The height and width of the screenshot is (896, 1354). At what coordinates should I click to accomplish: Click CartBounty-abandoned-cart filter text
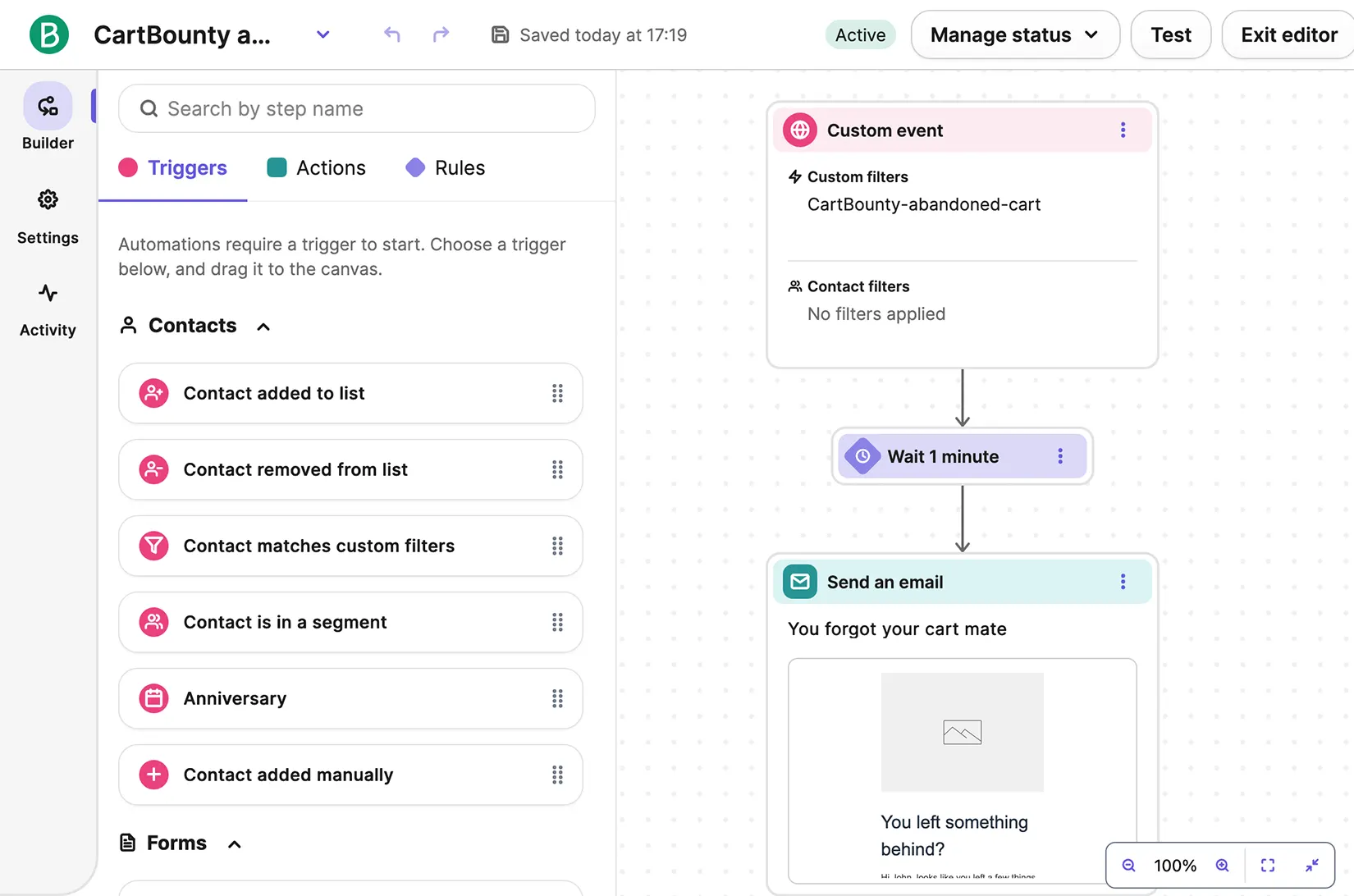tap(924, 204)
